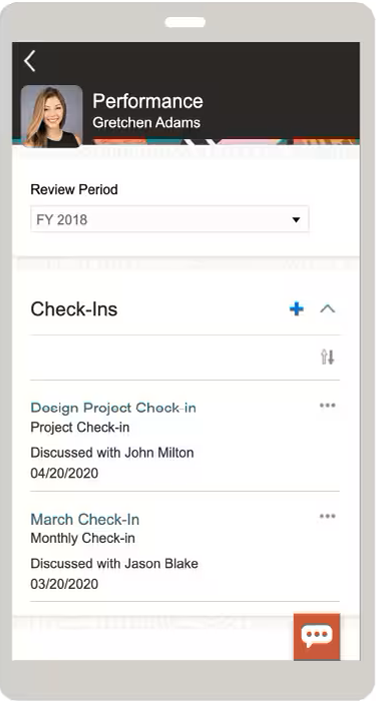Open the March Check-In link

85,519
